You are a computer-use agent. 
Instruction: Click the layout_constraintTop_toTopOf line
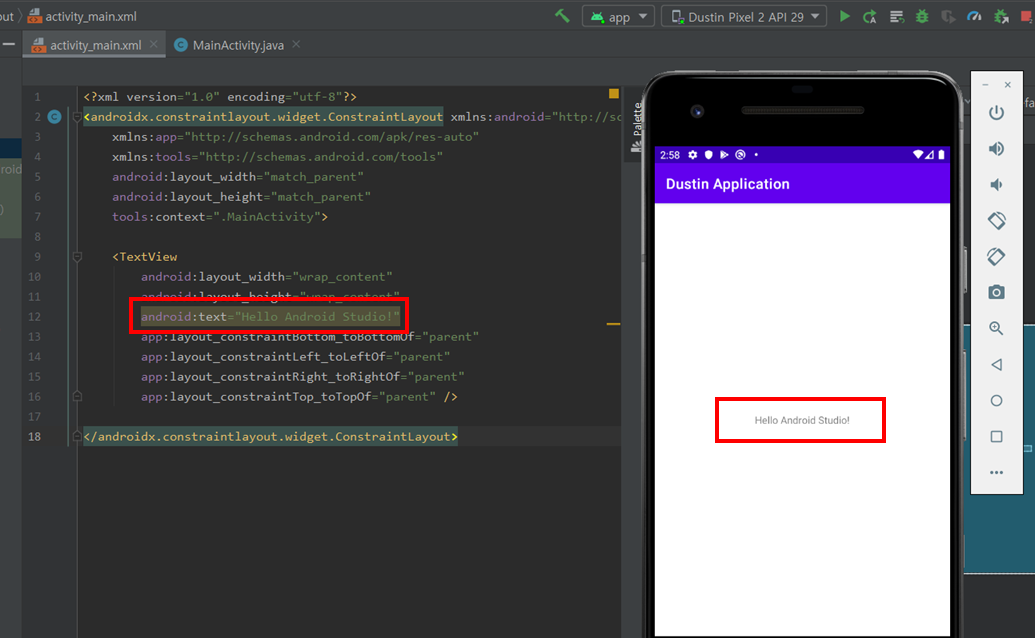coord(299,397)
